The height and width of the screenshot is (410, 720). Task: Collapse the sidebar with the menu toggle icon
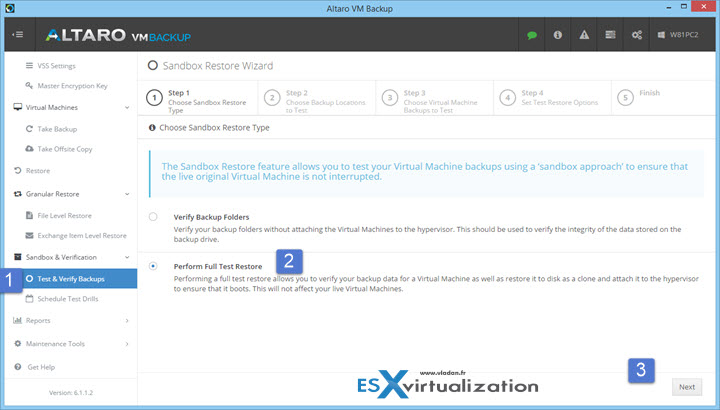18,34
